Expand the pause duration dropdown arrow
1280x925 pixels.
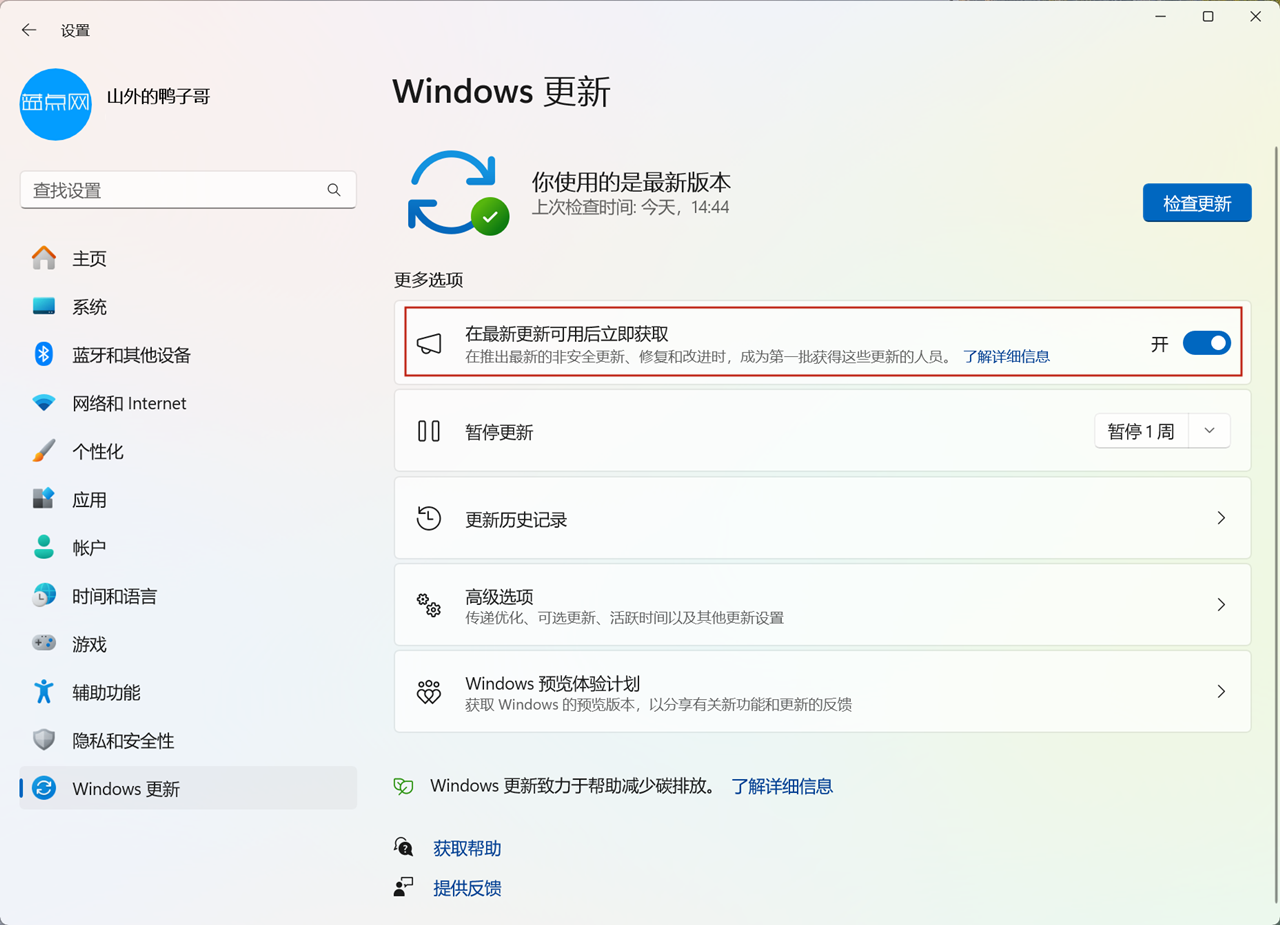point(1209,431)
